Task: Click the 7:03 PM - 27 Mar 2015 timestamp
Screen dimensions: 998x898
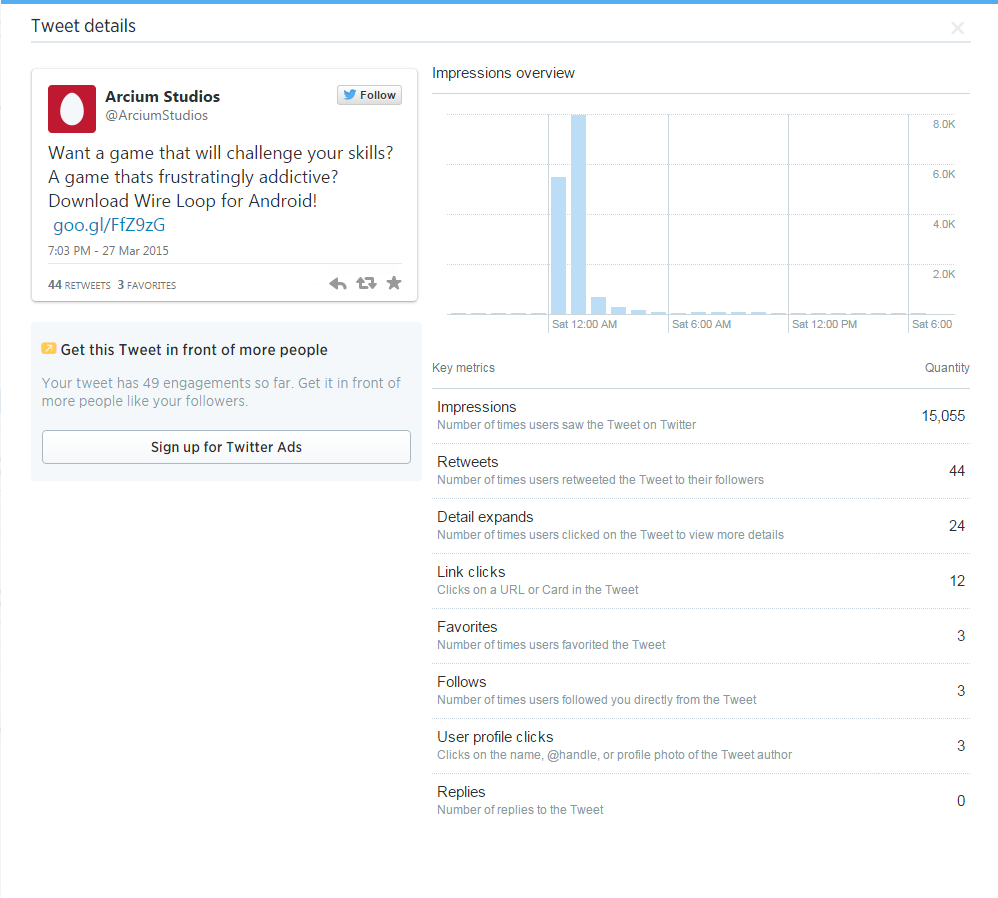Action: point(108,251)
